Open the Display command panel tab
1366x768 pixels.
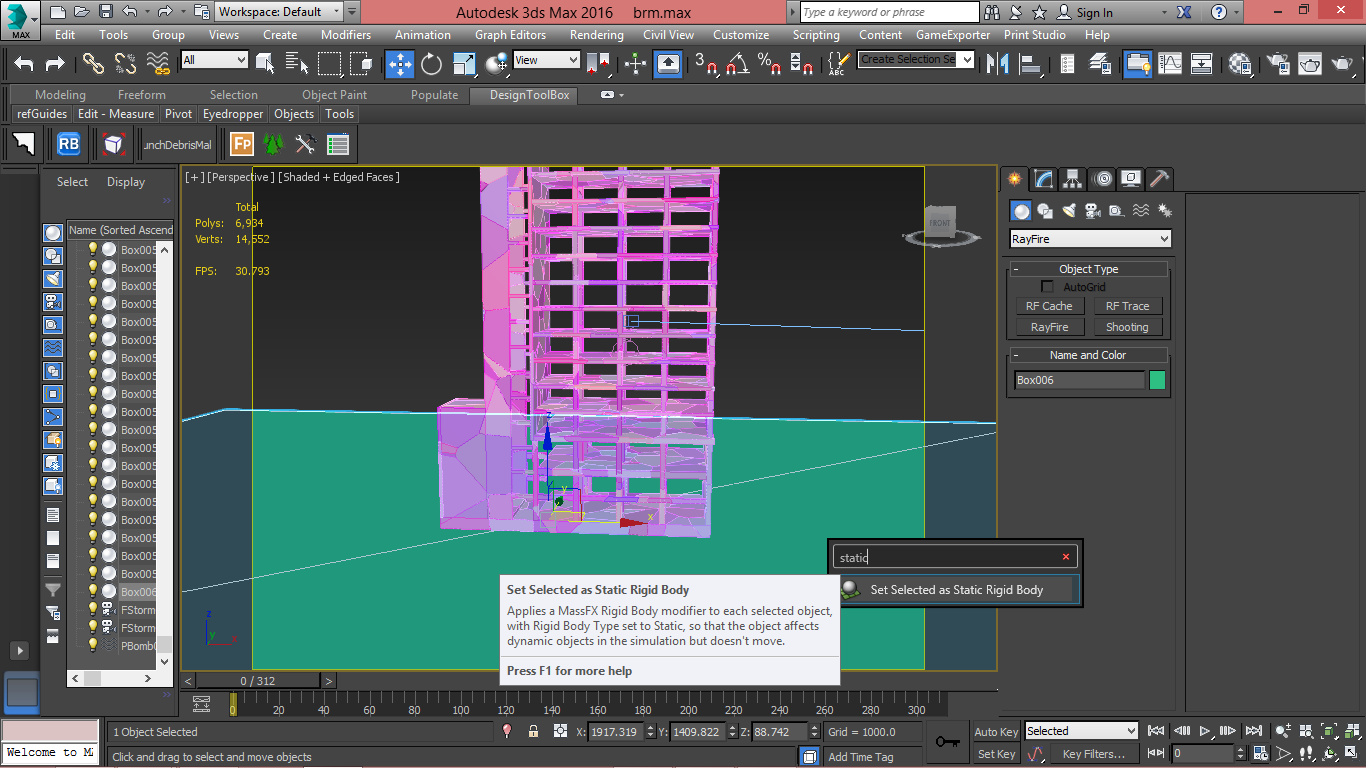(x=1131, y=179)
